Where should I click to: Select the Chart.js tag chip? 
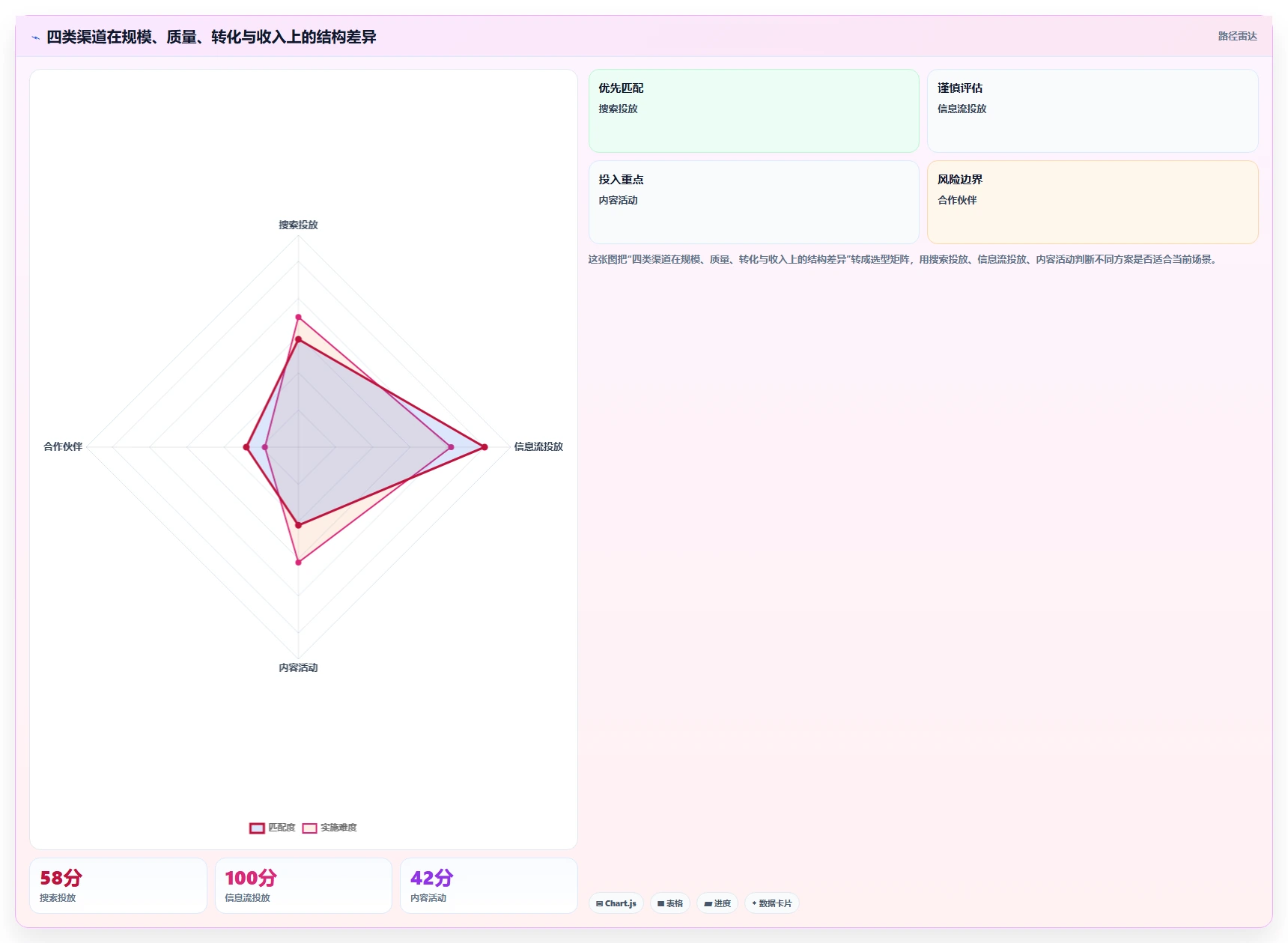click(x=616, y=903)
